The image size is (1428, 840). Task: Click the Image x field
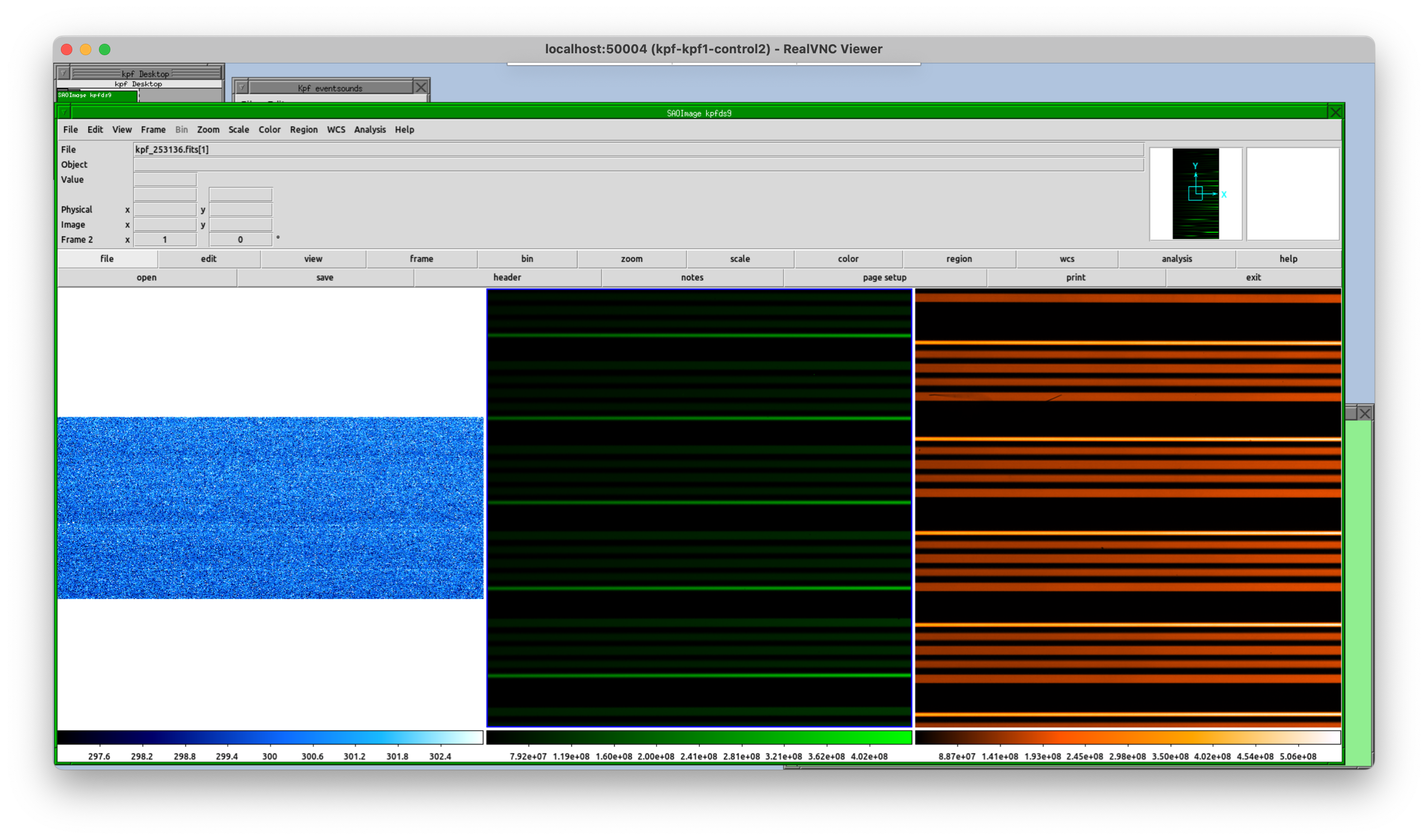click(165, 225)
